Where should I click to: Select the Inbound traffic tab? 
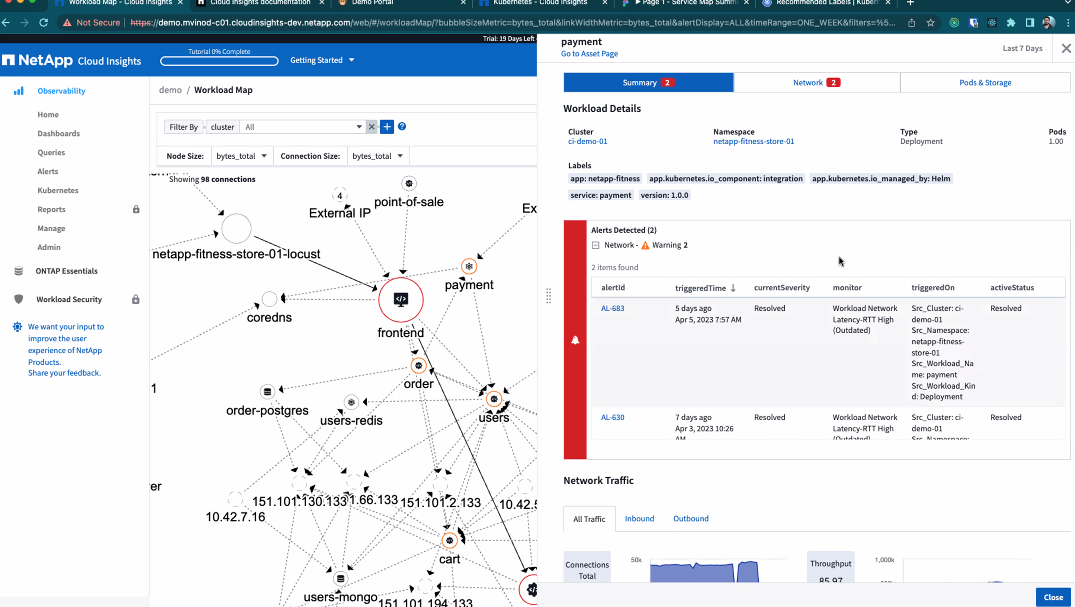639,519
